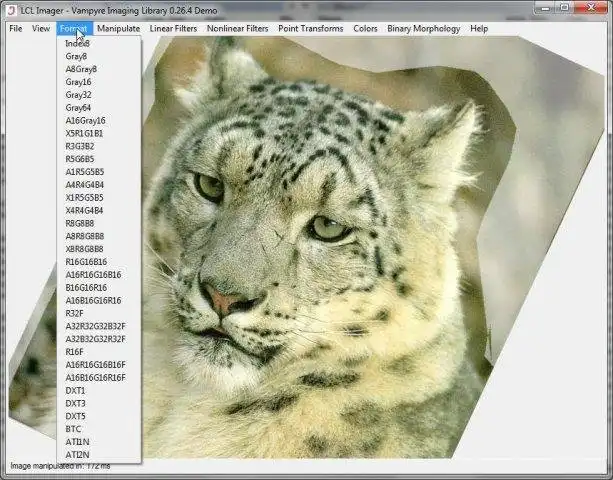Pick DXT5 compressed format
The width and height of the screenshot is (613, 480).
99,416
